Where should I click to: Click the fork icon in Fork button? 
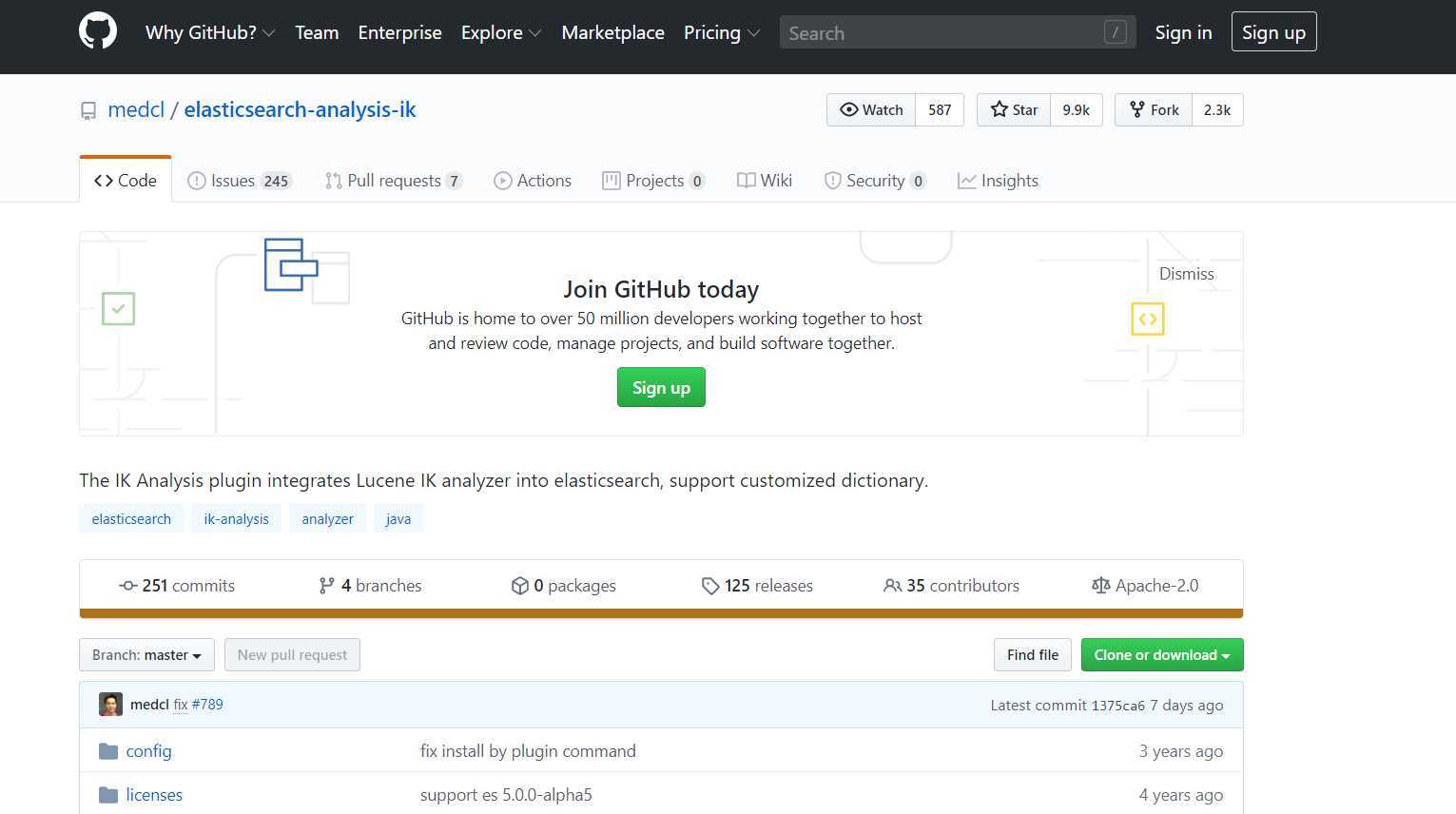(1136, 109)
